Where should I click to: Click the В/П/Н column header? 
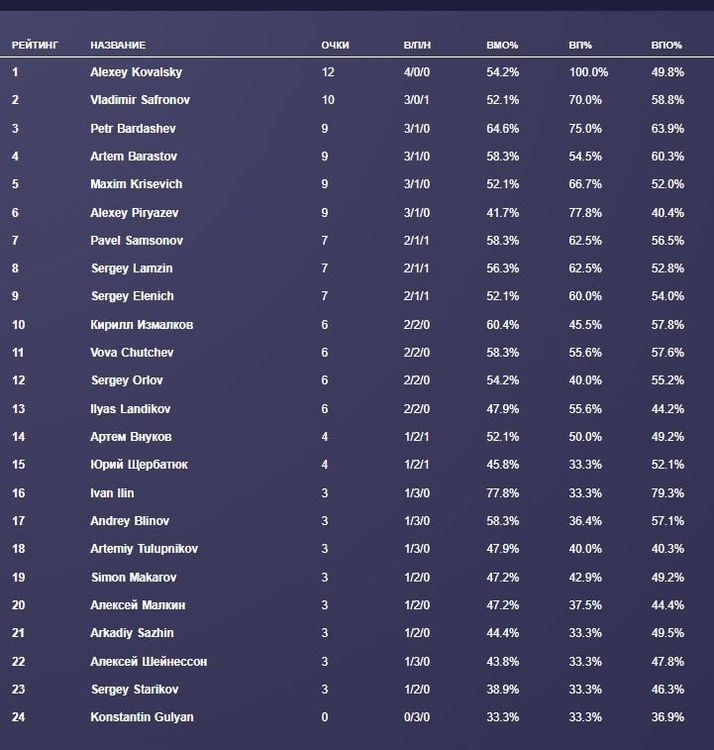click(417, 45)
